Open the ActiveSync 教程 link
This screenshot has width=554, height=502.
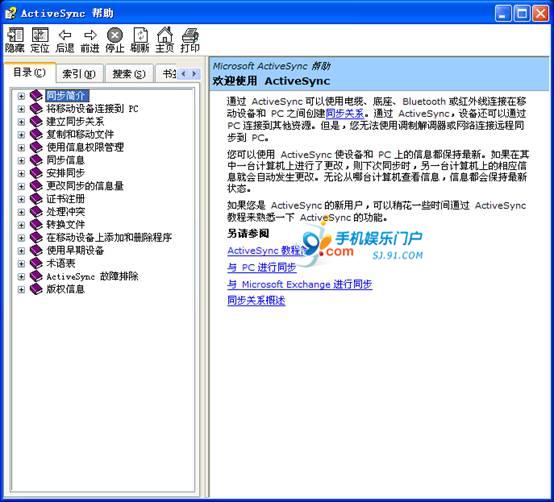(x=266, y=250)
